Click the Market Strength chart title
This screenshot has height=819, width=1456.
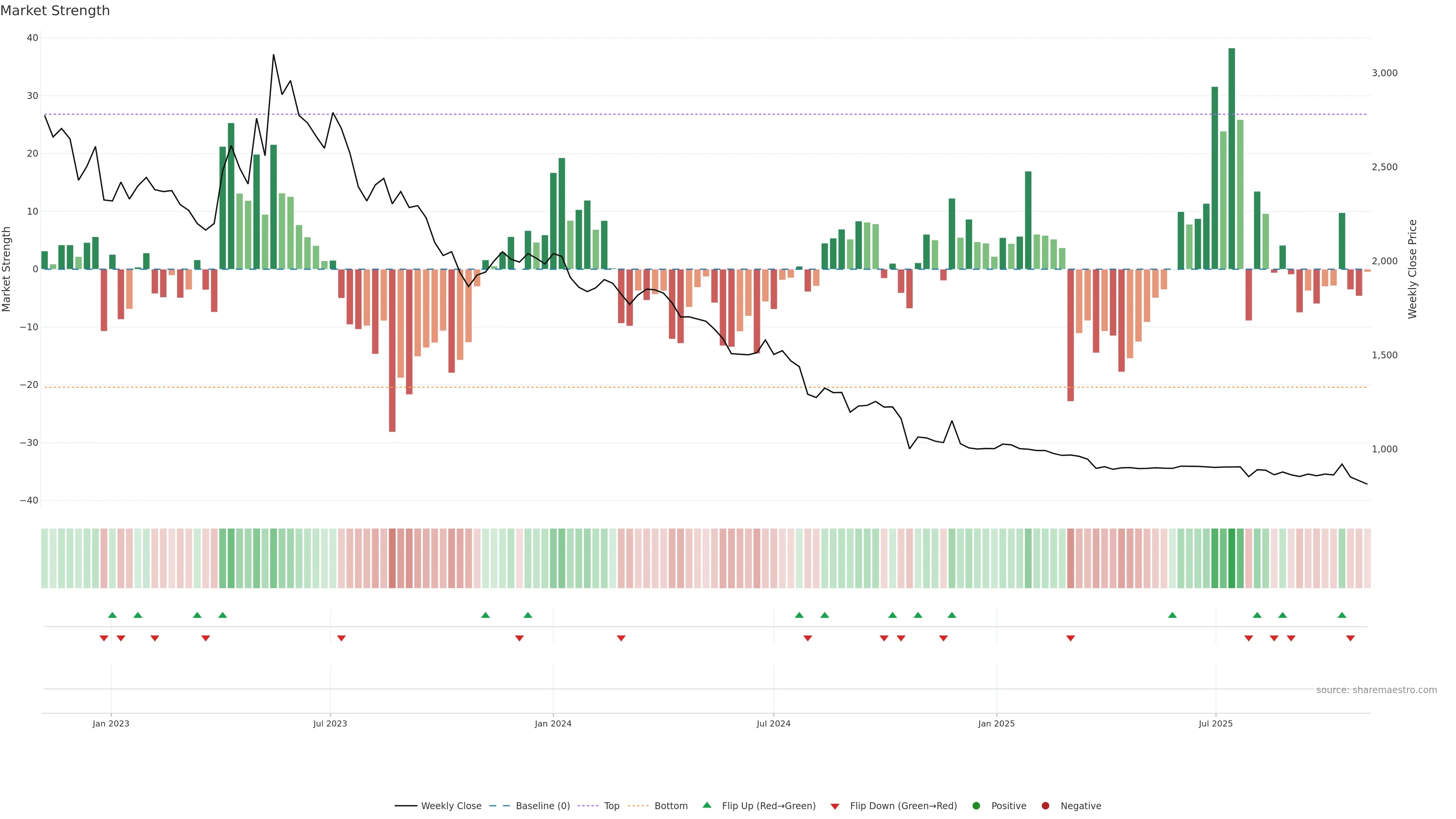click(55, 11)
